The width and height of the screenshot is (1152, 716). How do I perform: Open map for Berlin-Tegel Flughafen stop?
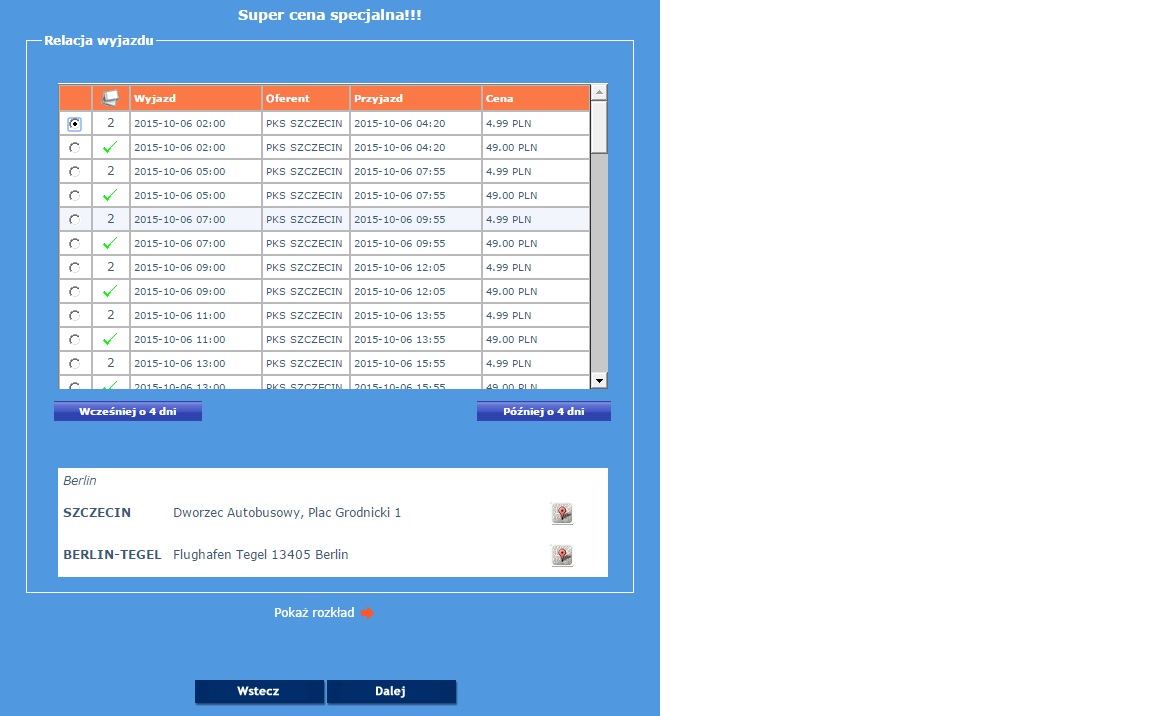coord(562,555)
